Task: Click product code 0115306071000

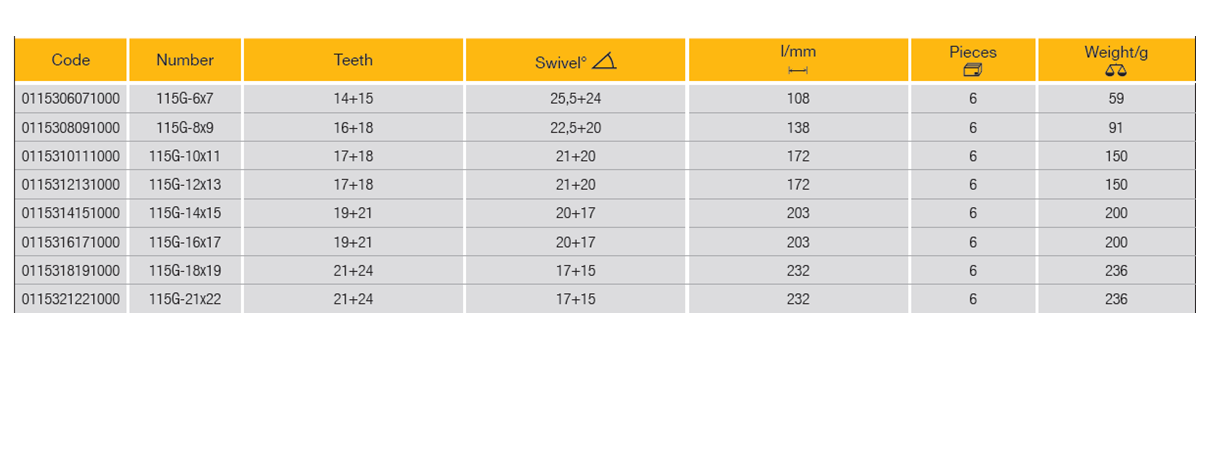Action: tap(70, 99)
